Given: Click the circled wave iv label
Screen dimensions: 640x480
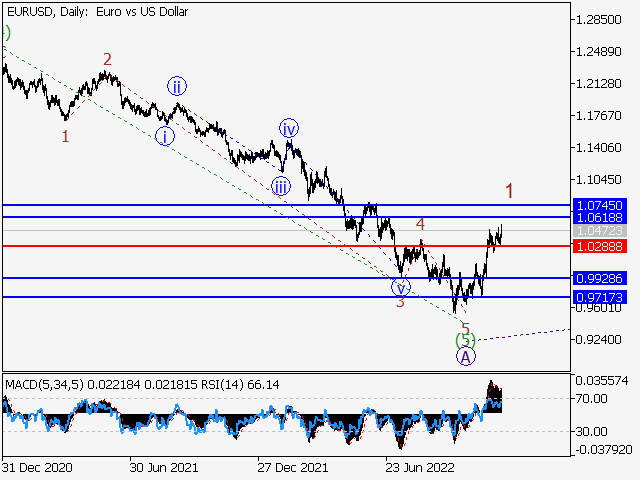Looking at the screenshot, I should tap(289, 129).
